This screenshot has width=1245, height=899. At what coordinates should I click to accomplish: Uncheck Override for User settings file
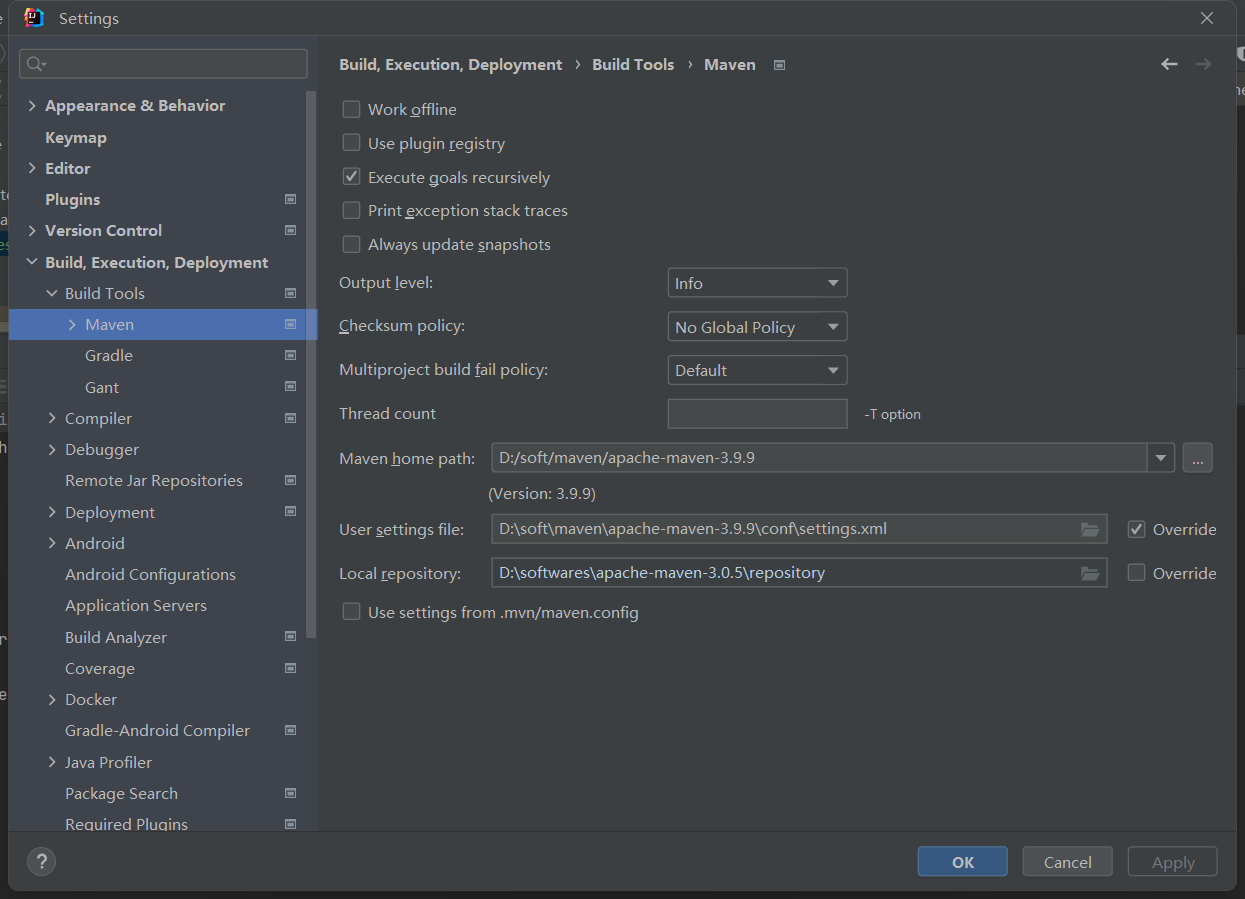(x=1136, y=529)
